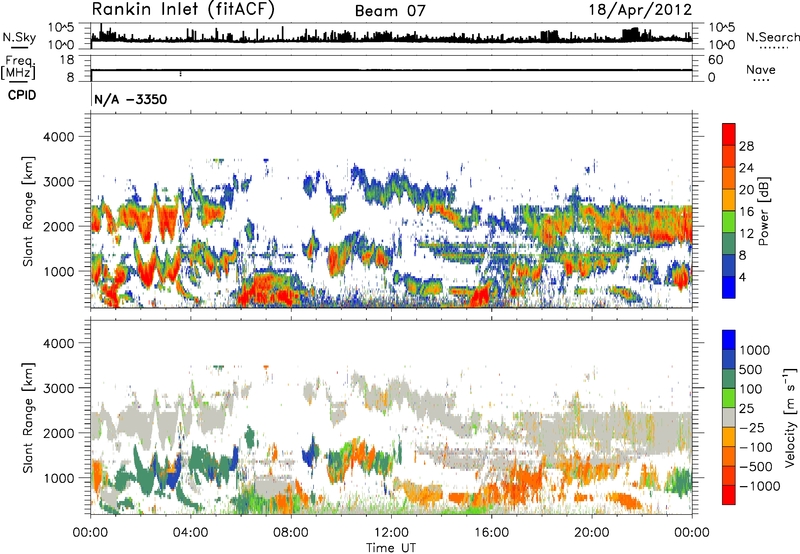Screen dimensions: 800x554
Task: Click the 'Beam 07' header label
Action: click(390, 11)
